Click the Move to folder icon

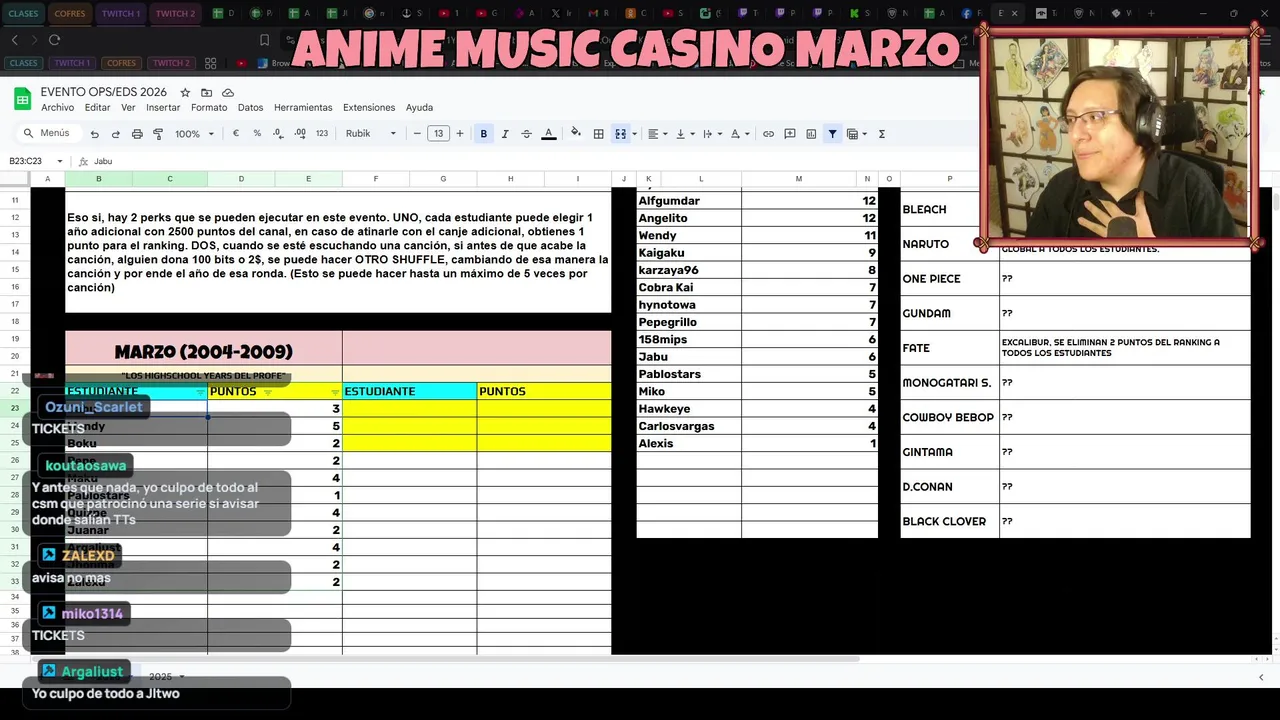click(x=206, y=92)
